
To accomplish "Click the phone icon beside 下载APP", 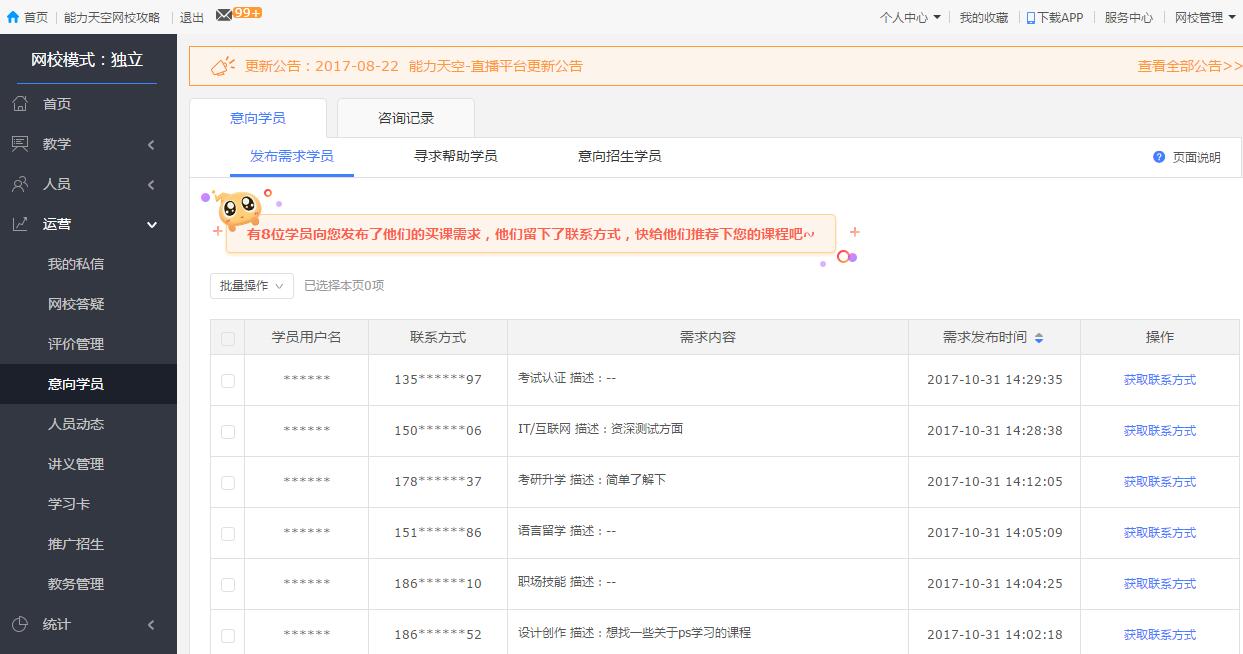I will point(1031,17).
